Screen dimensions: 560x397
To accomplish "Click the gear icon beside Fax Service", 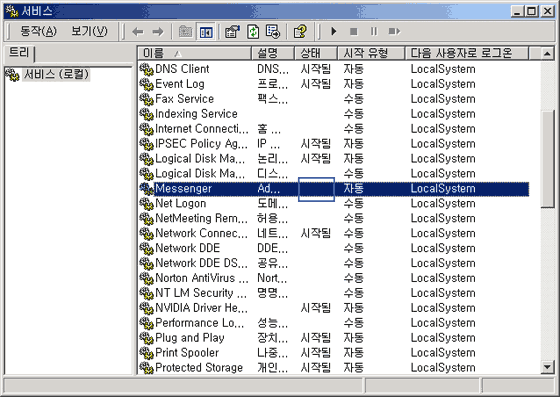I will [x=146, y=99].
